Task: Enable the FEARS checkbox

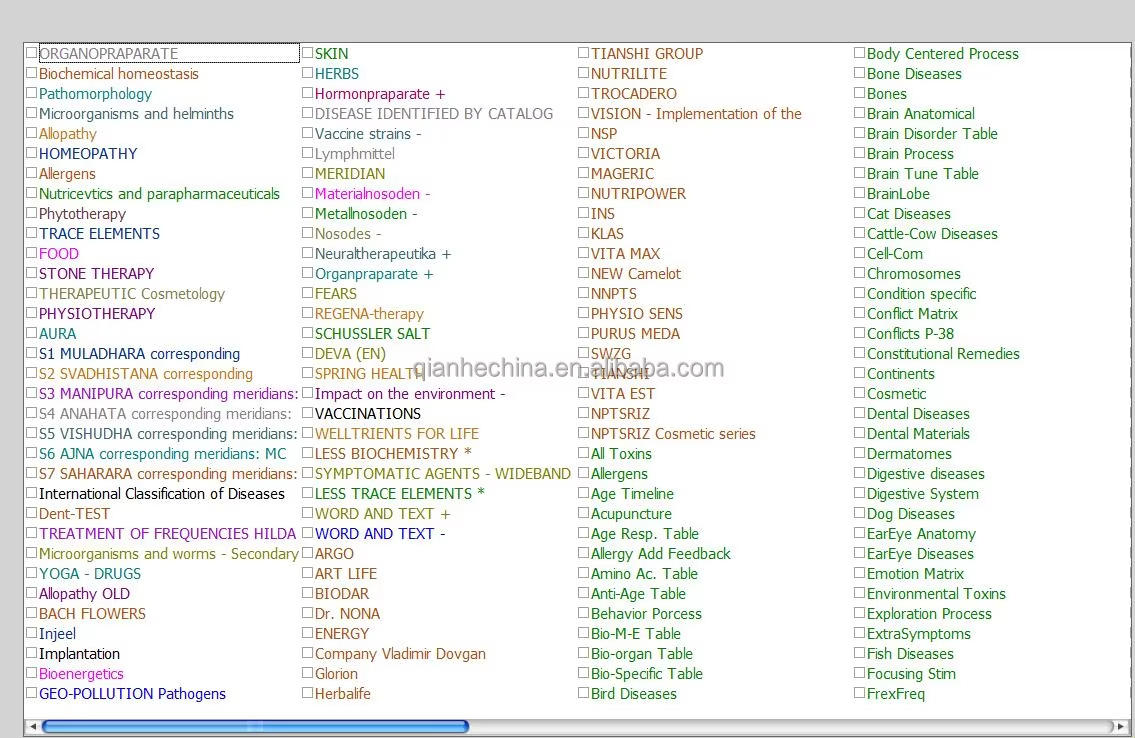Action: pos(307,293)
